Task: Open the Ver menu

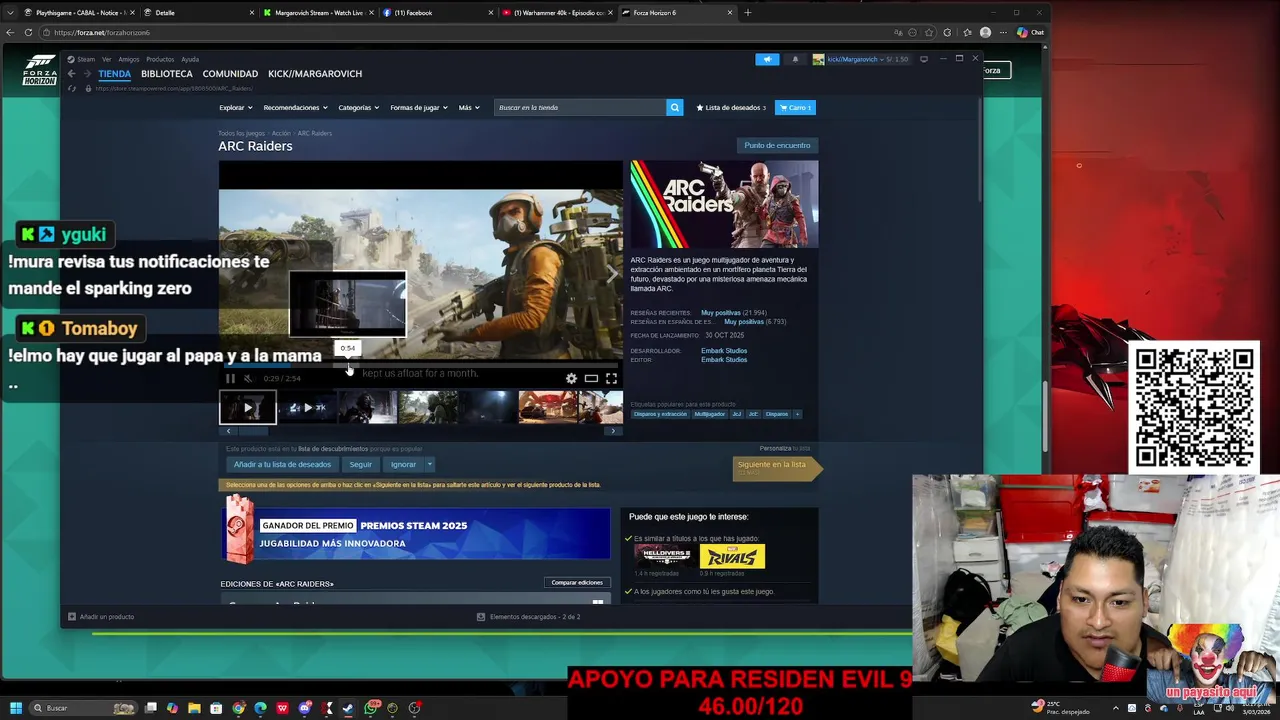Action: click(107, 59)
